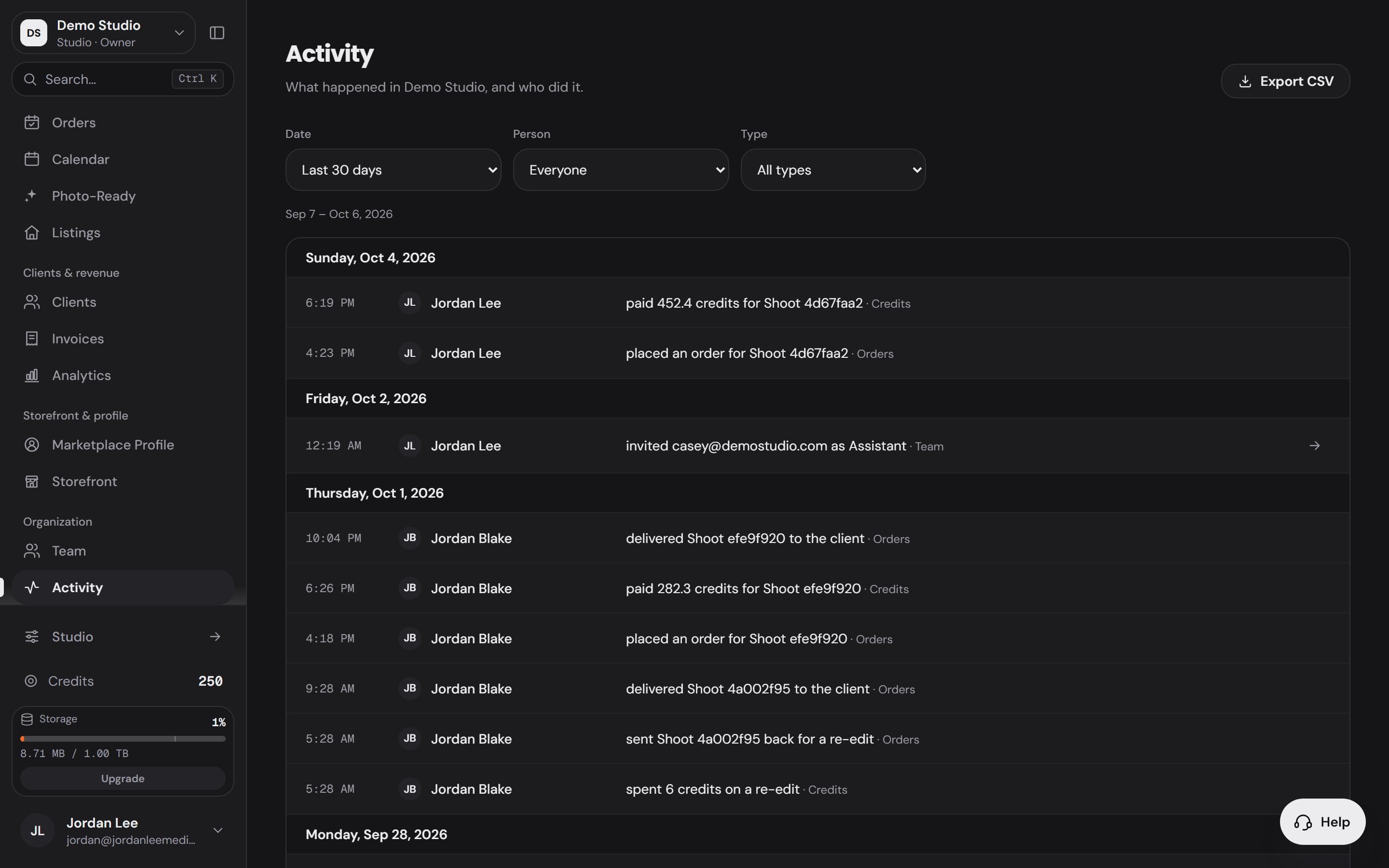Click the "Sep 7 – Oct 6, 2026" range text
This screenshot has height=868, width=1389.
(339, 214)
